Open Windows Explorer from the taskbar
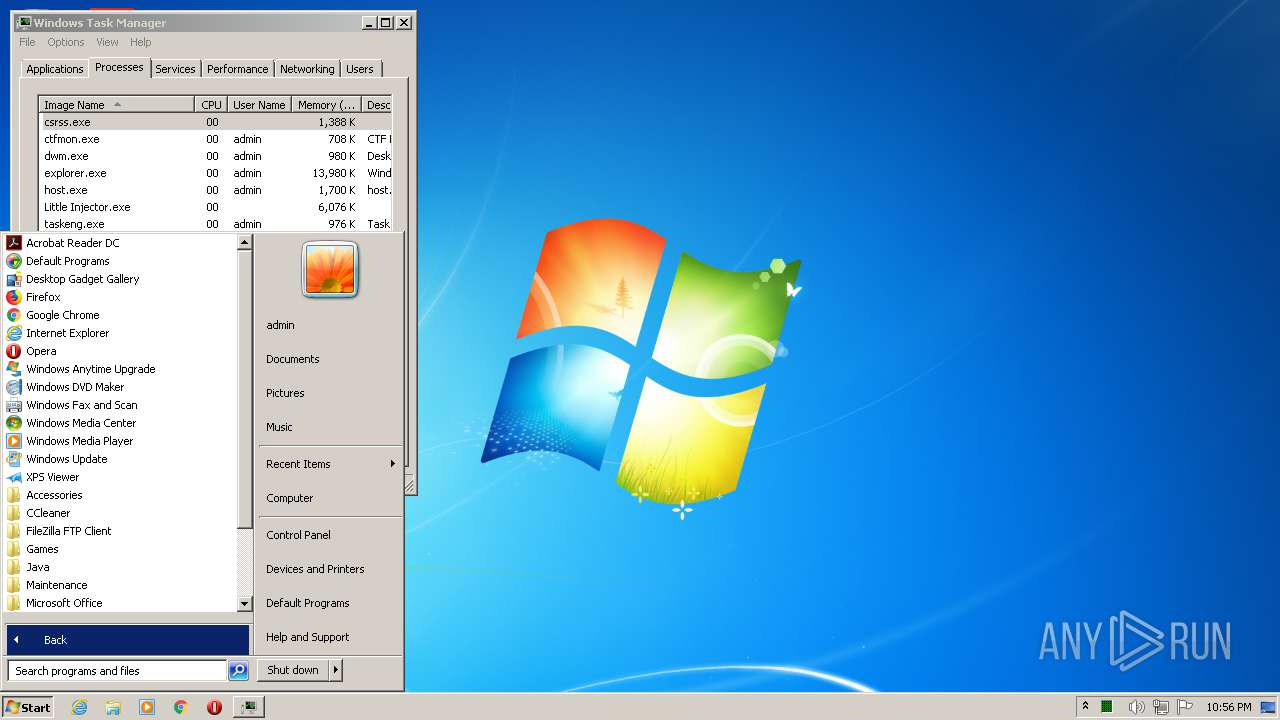1280x720 pixels. (x=113, y=707)
